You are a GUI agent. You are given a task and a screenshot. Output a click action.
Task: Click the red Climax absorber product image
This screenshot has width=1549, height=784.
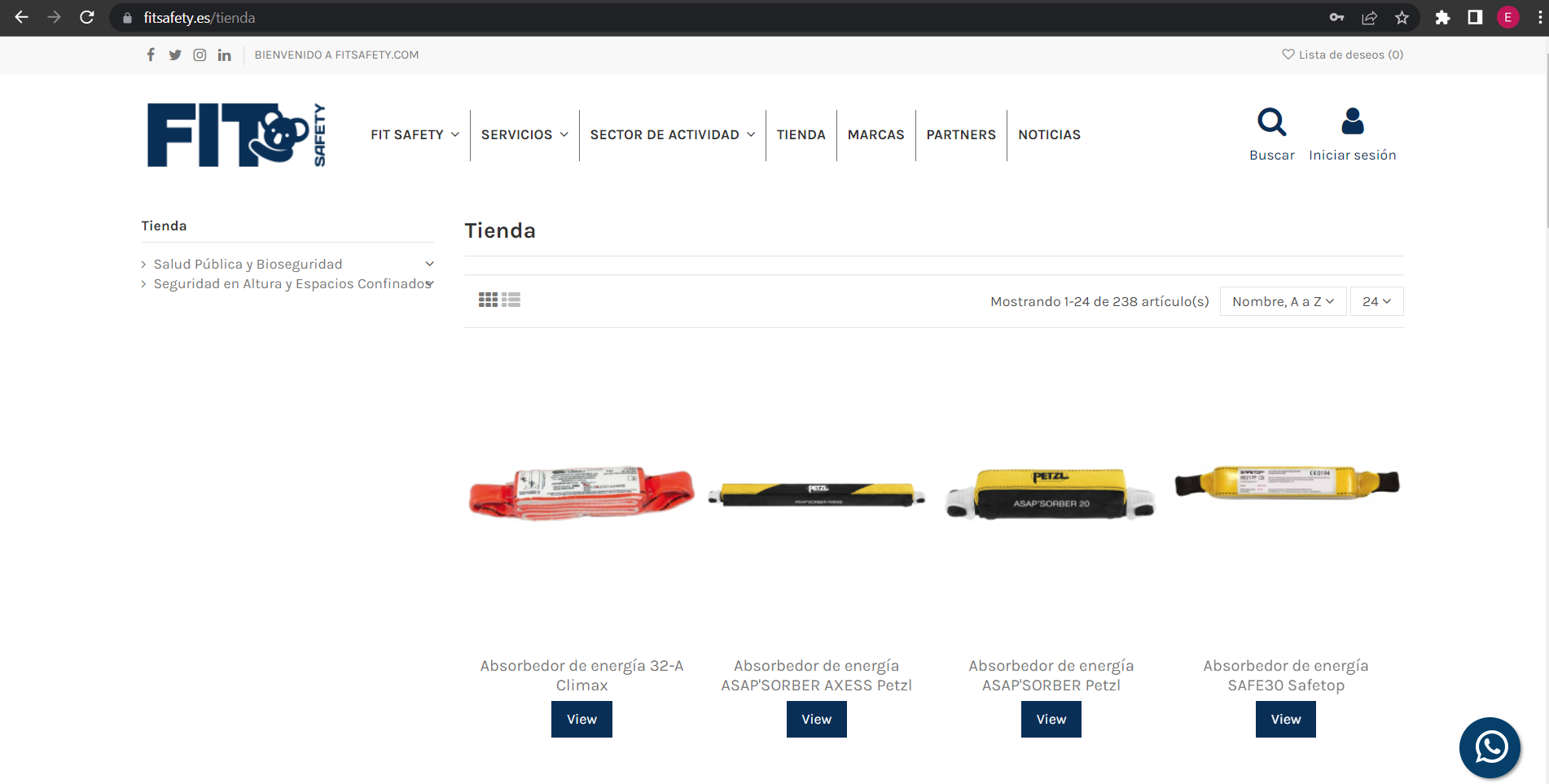click(581, 493)
